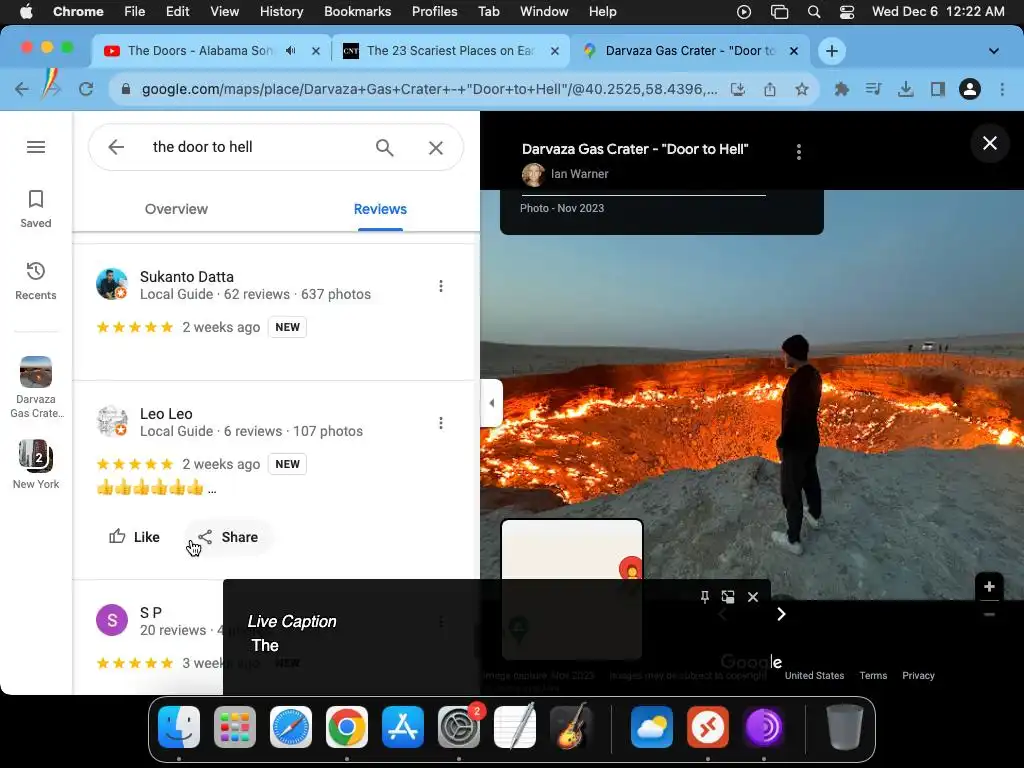Screen dimensions: 1024x768
Task: Open Sukanto Datta reviewer profile name
Action: (187, 277)
